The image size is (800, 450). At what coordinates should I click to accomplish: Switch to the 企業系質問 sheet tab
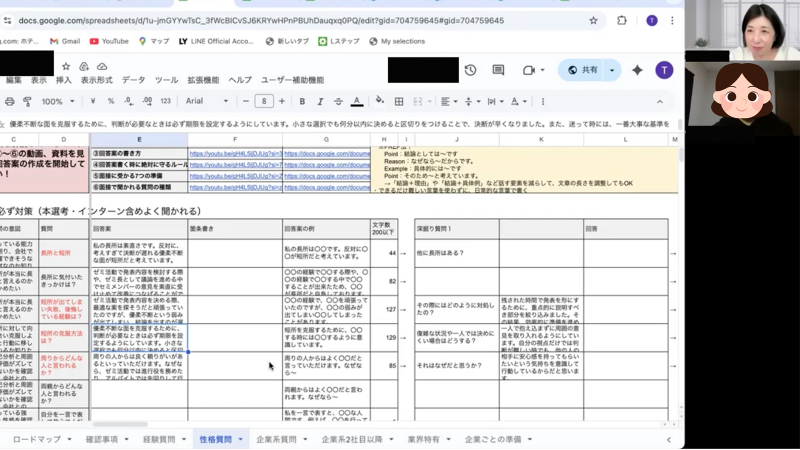pyautogui.click(x=276, y=439)
